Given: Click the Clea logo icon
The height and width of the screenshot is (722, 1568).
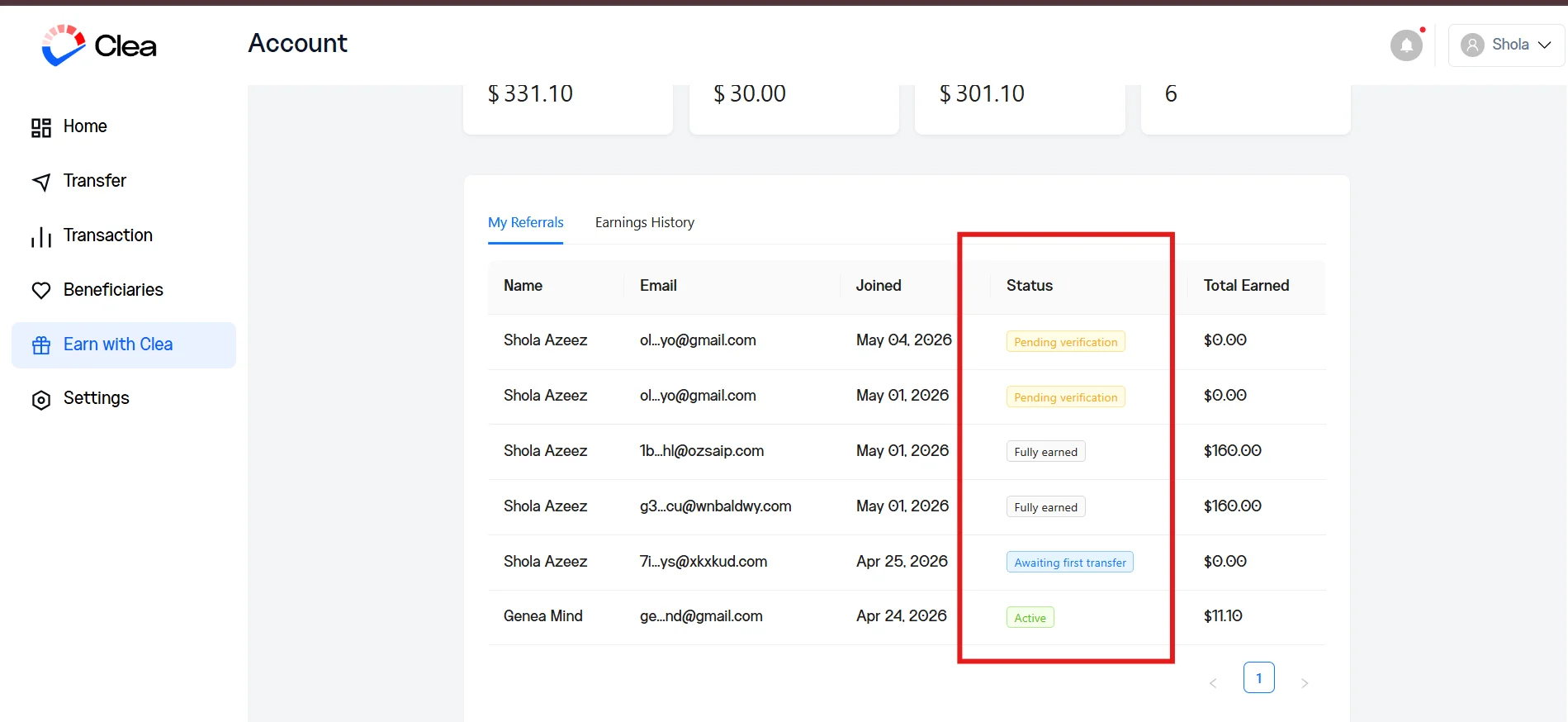Looking at the screenshot, I should point(64,45).
